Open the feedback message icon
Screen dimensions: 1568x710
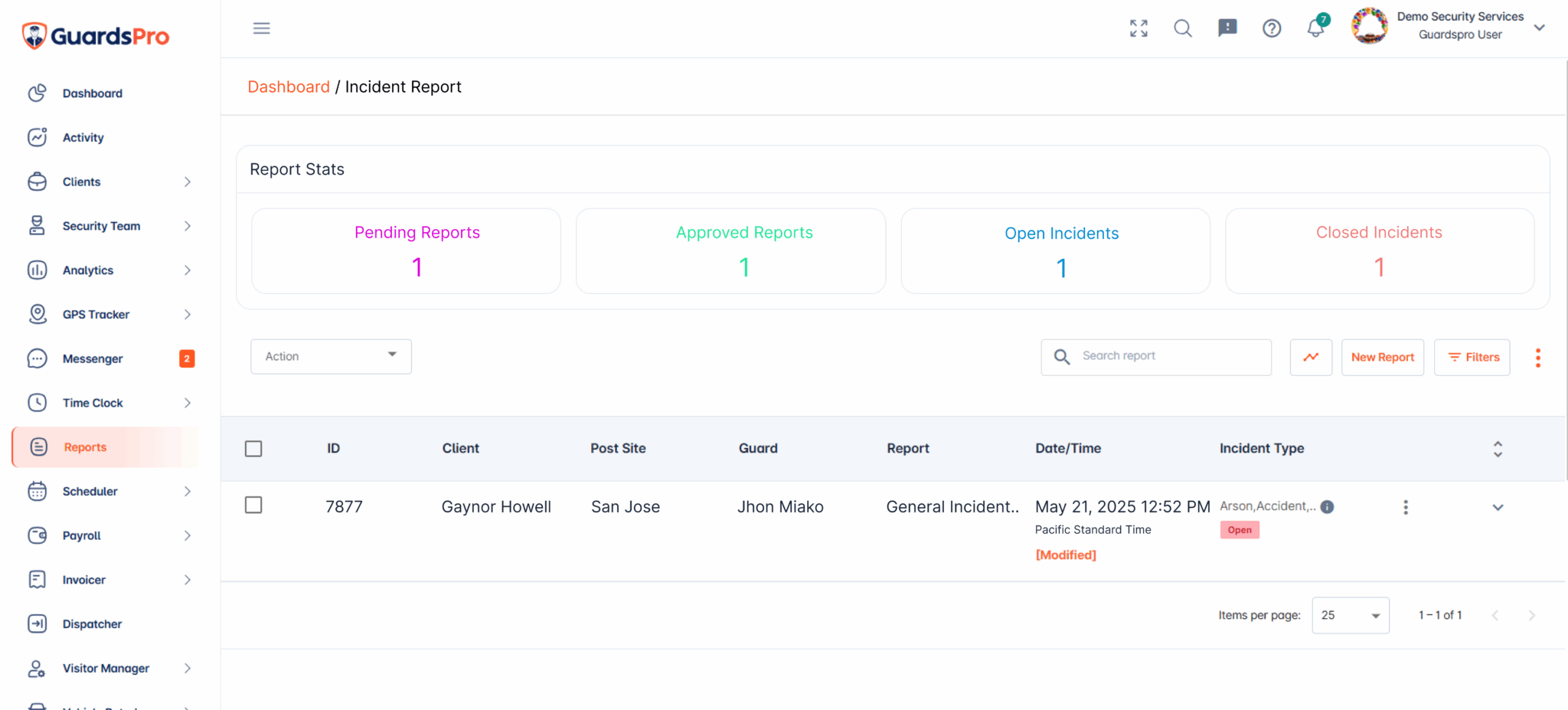tap(1227, 28)
